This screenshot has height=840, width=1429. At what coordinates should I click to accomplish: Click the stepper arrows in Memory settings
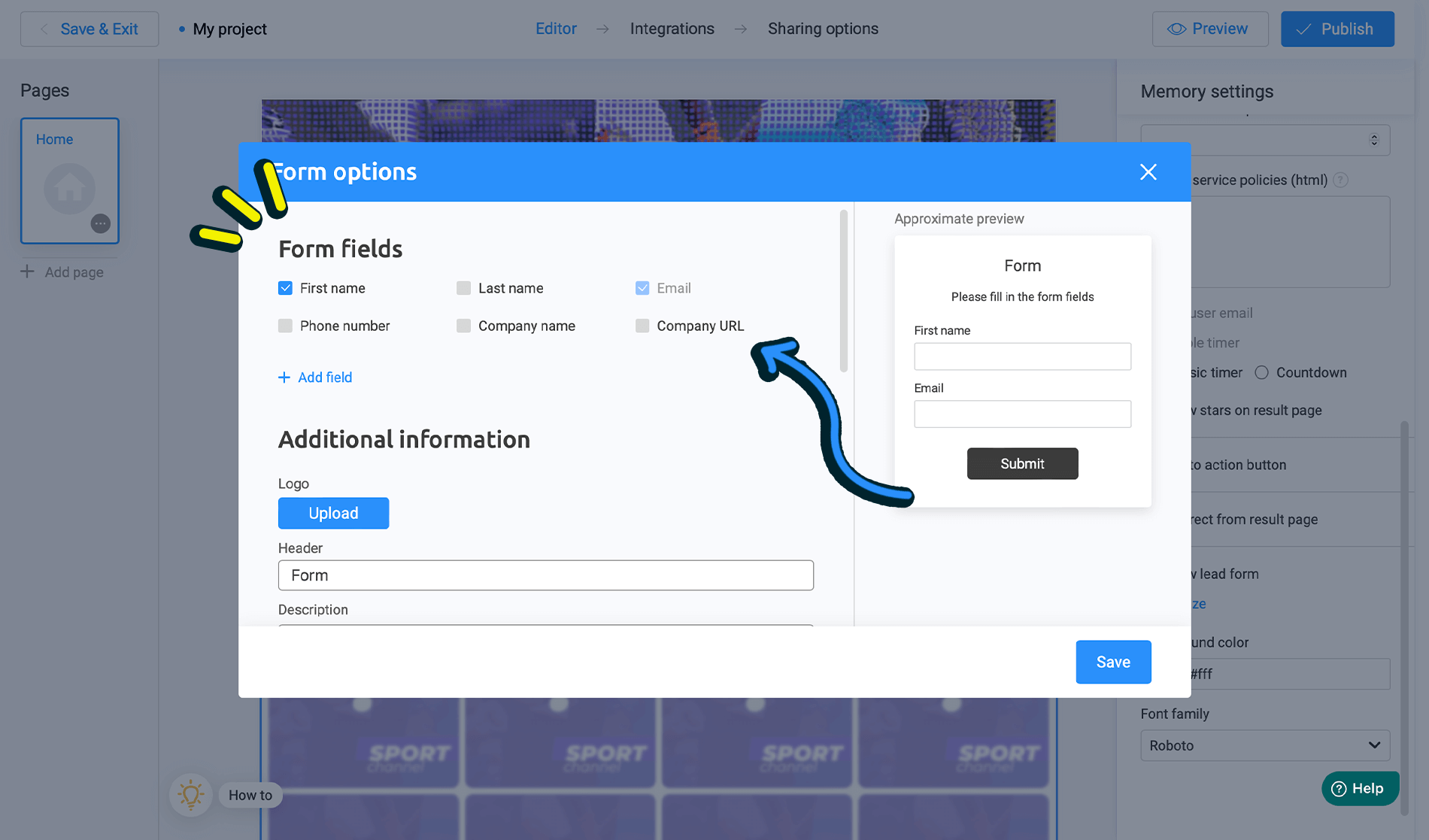pos(1374,140)
